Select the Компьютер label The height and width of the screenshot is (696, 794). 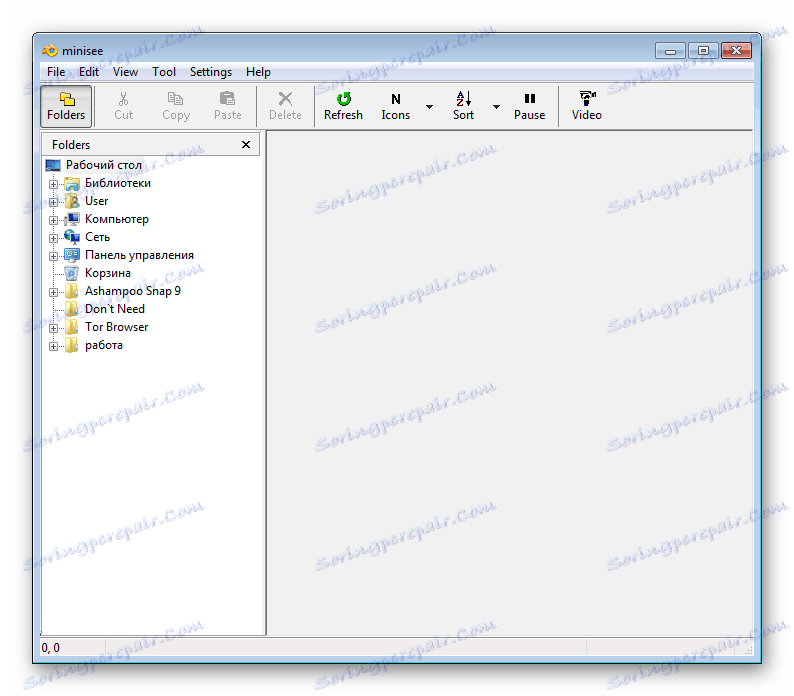(116, 219)
